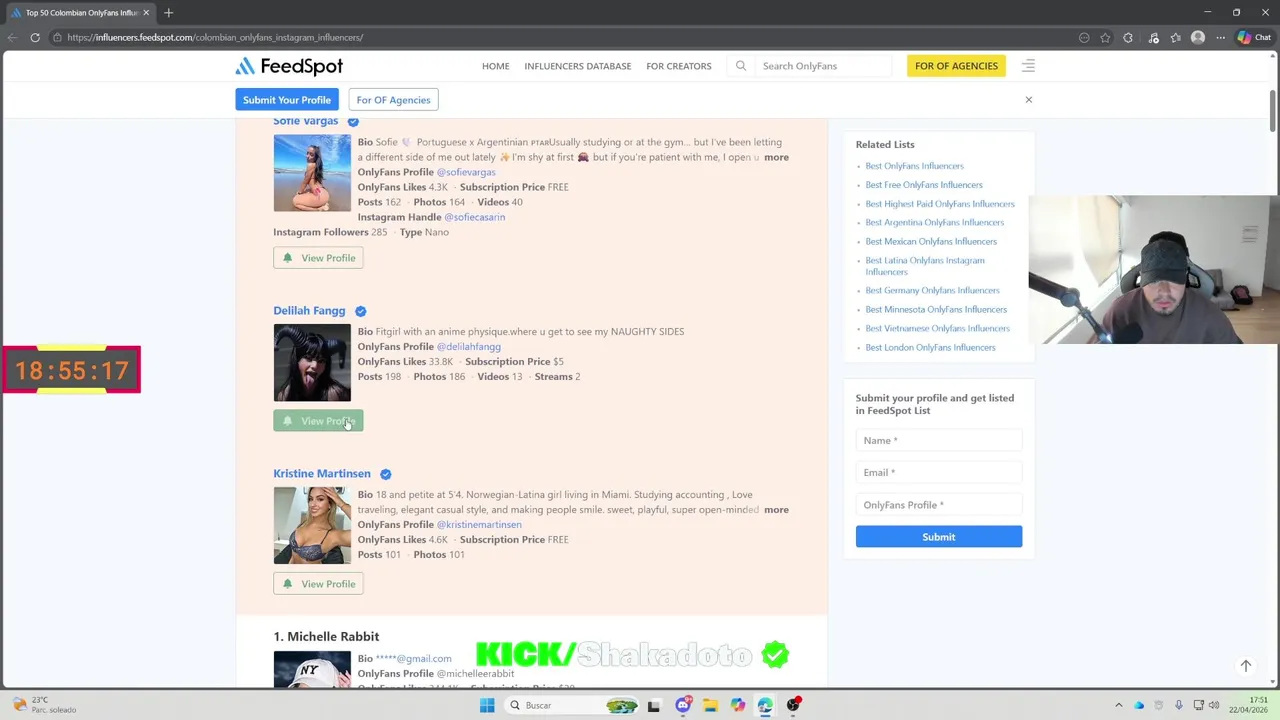Viewport: 1280px width, 720px height.
Task: Go back with the browser back arrow
Action: [12, 38]
